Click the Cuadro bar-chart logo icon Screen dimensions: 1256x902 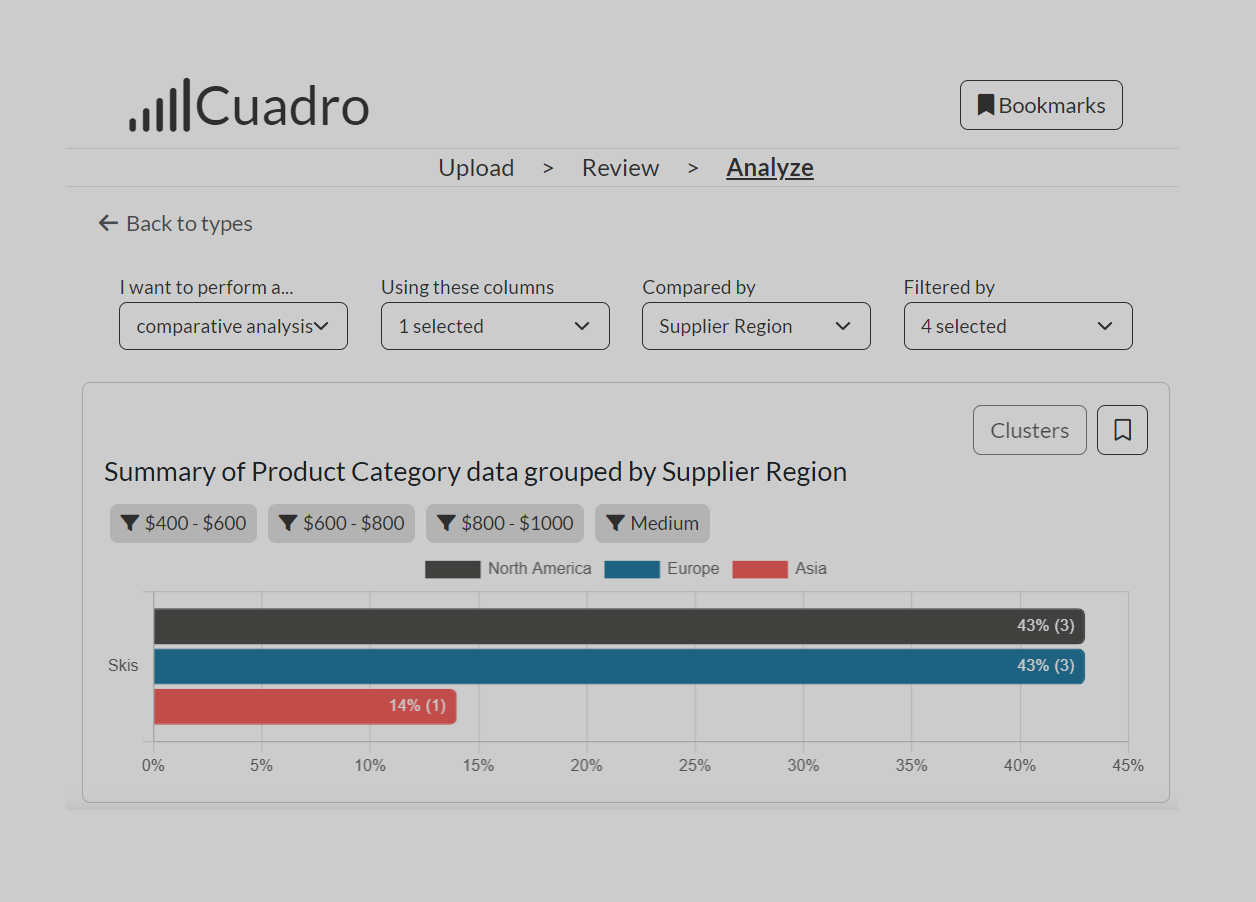(x=159, y=107)
